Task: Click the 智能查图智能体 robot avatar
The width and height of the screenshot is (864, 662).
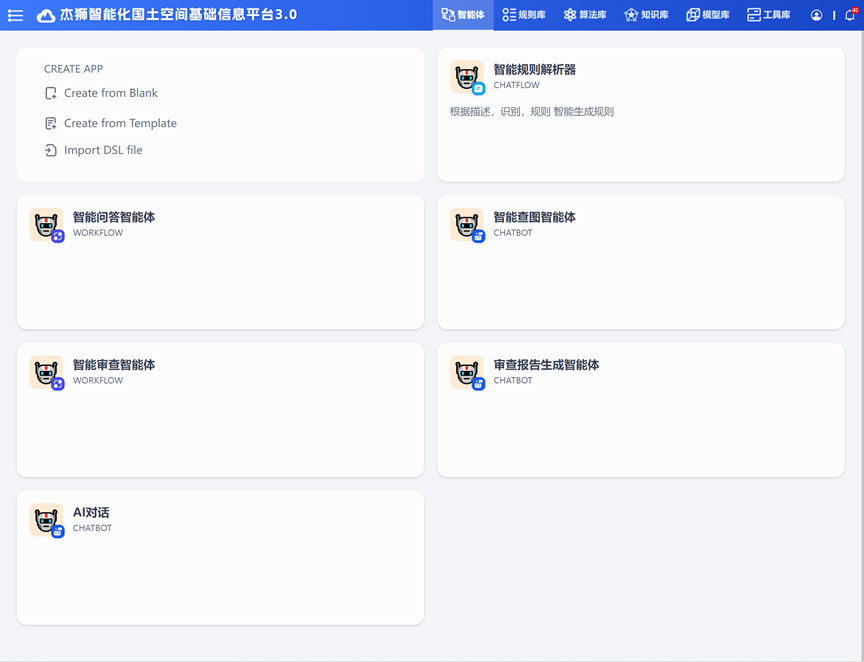Action: [467, 224]
